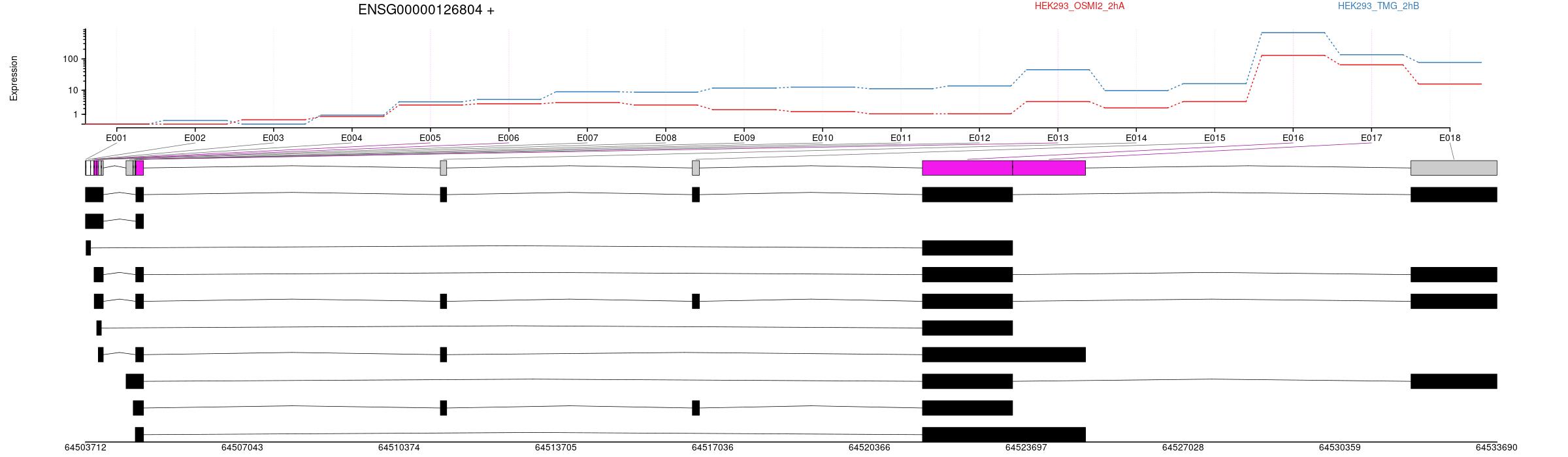The height and width of the screenshot is (457, 1568).
Task: Click the blue expression peak at E016
Action: click(1293, 33)
